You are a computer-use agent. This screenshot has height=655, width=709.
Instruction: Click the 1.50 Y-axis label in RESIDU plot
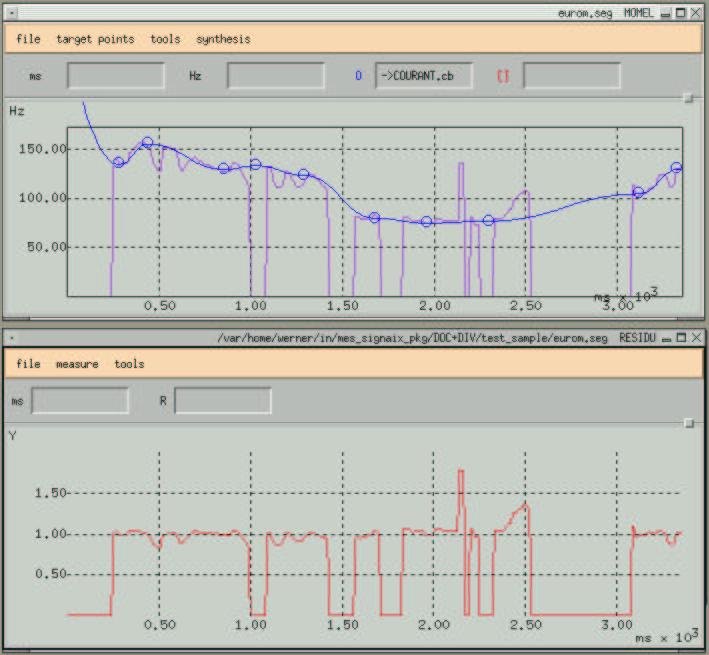point(51,493)
